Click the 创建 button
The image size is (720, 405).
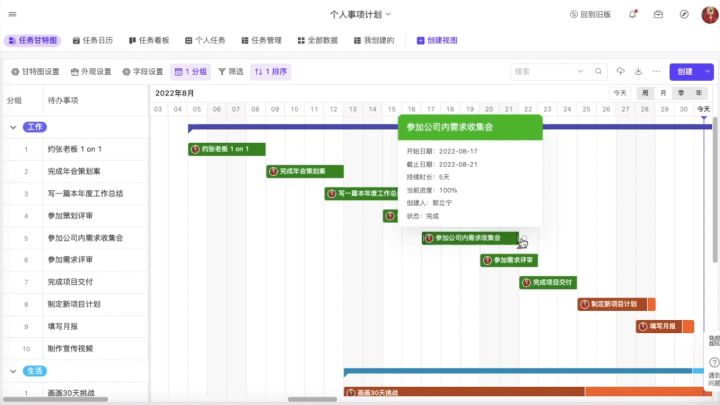point(685,71)
